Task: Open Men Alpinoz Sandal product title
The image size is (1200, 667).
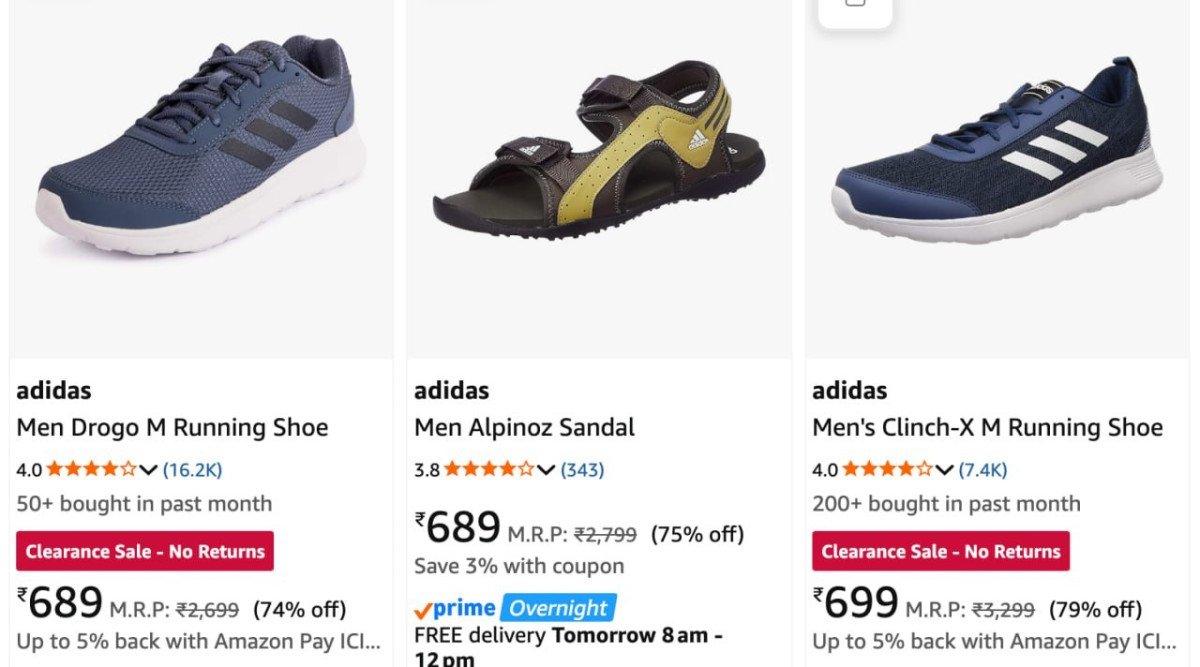Action: pyautogui.click(x=525, y=428)
